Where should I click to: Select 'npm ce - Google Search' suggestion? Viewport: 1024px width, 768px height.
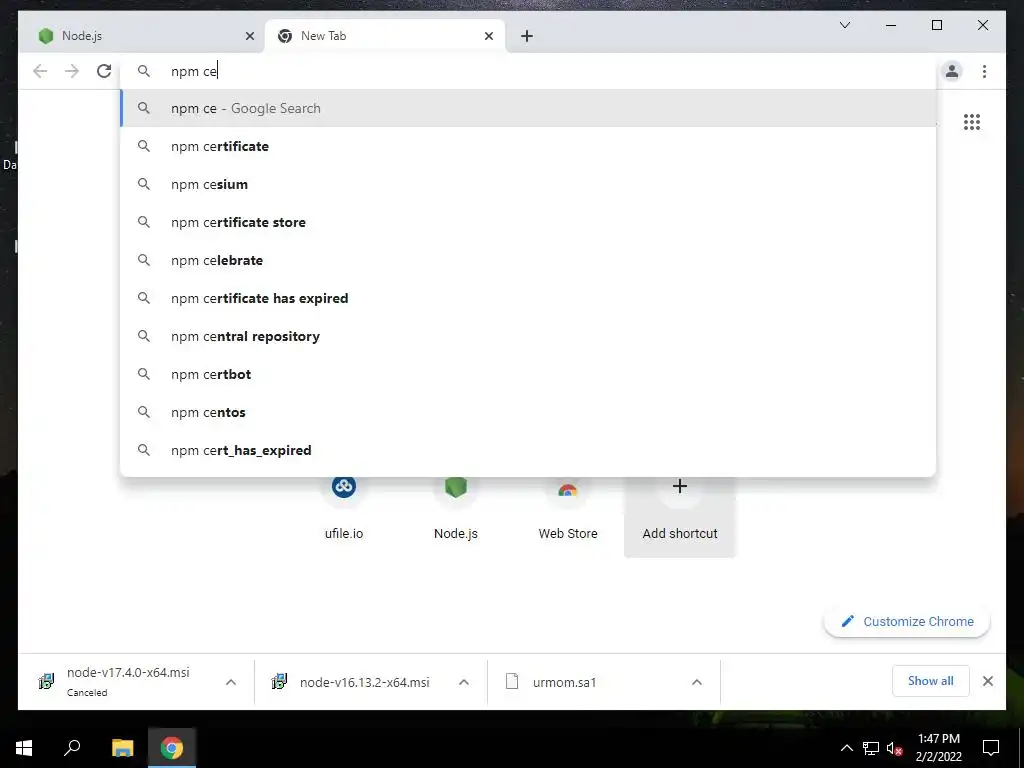click(x=528, y=108)
